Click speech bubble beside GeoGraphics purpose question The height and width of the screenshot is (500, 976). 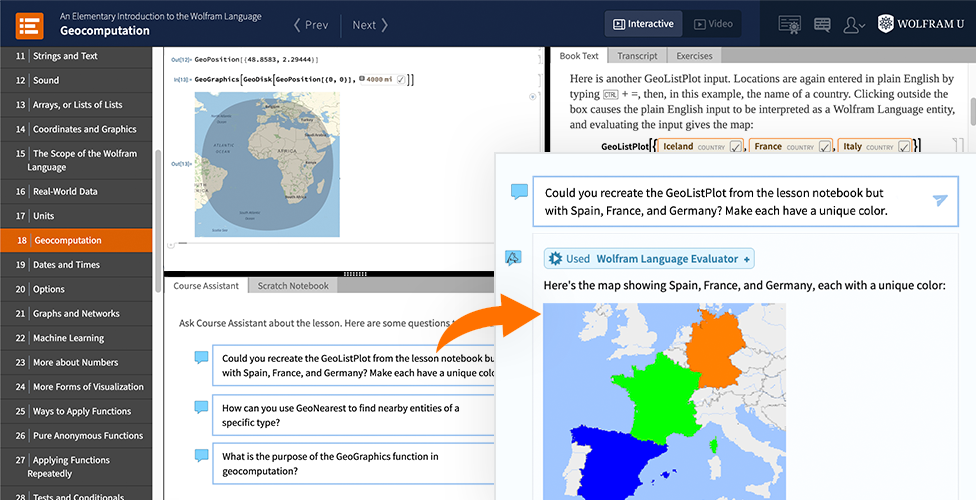[201, 456]
